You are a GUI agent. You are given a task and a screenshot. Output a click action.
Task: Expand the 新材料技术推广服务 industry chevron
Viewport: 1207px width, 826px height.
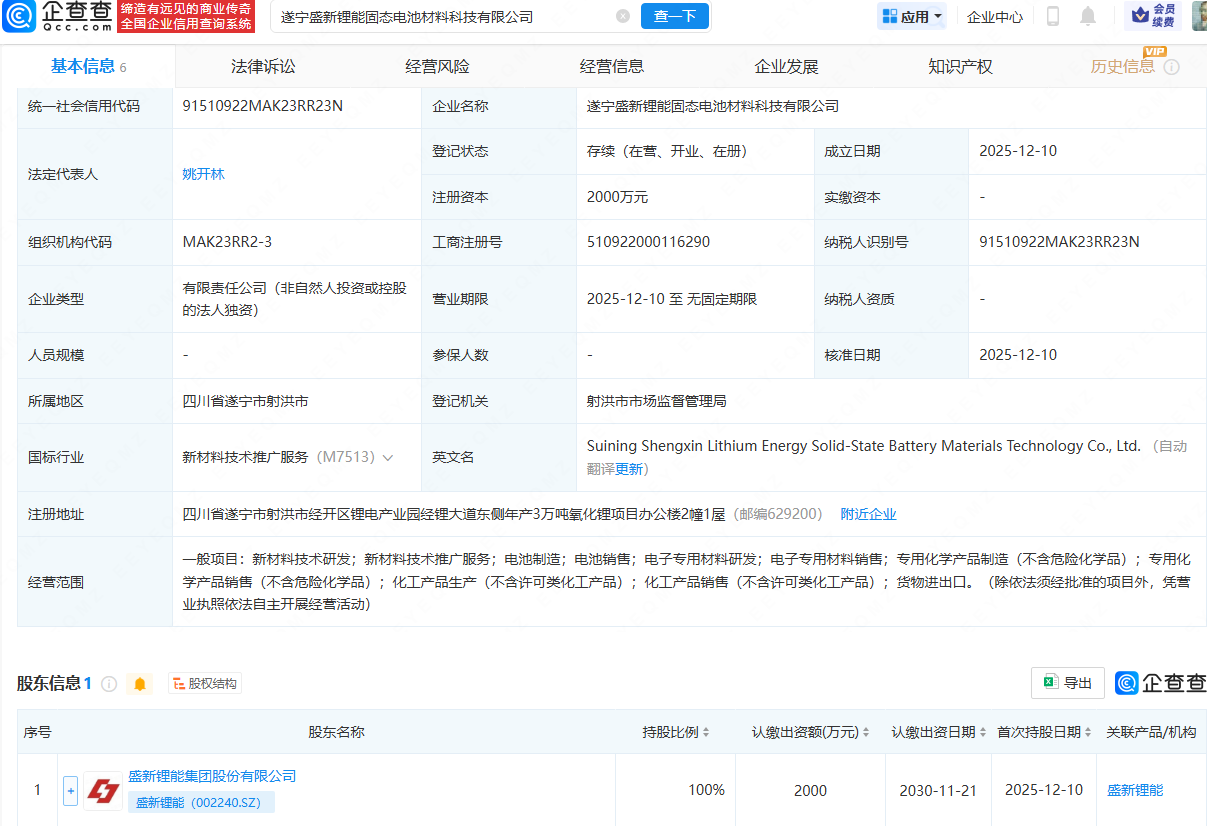pos(388,457)
